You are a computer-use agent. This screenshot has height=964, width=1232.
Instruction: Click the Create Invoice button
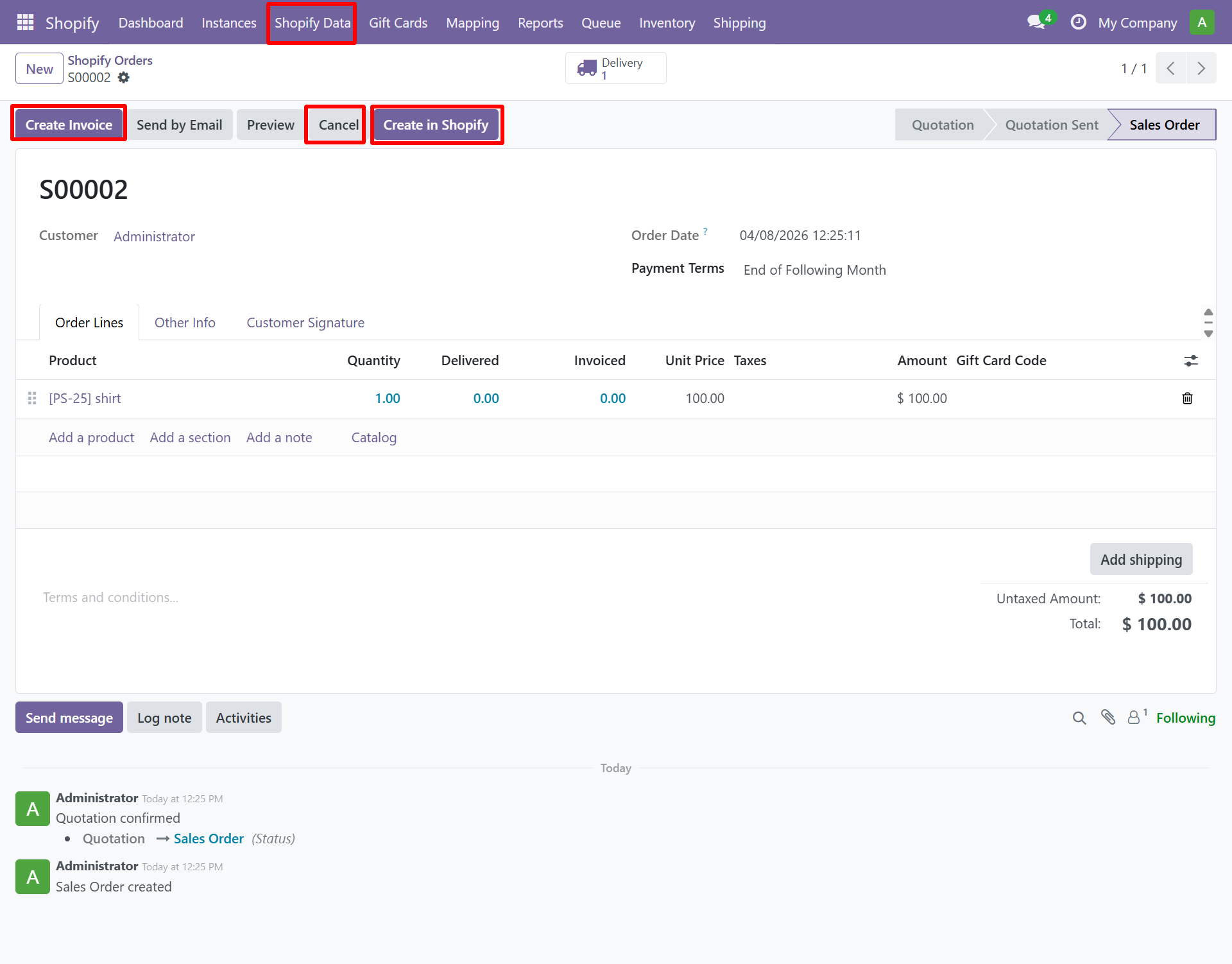(x=68, y=124)
